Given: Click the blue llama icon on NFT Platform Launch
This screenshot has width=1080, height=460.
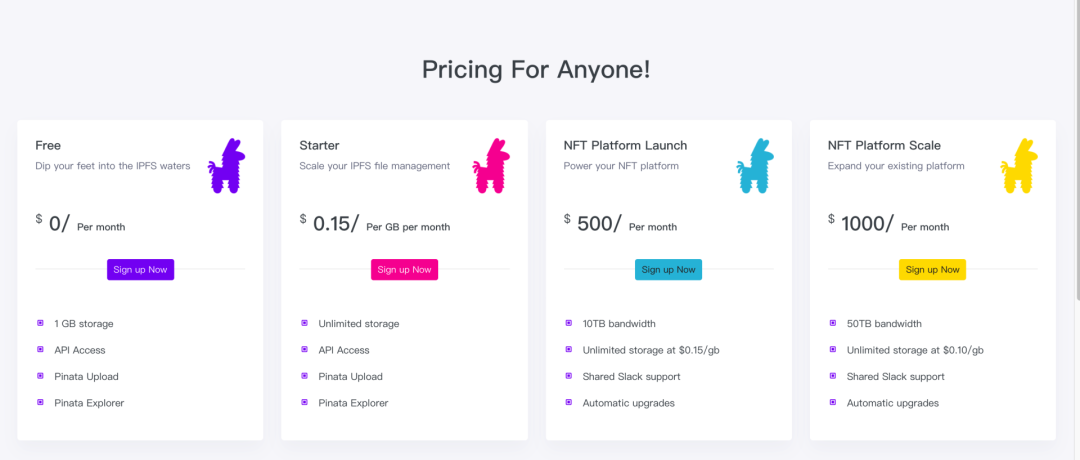Looking at the screenshot, I should [755, 166].
